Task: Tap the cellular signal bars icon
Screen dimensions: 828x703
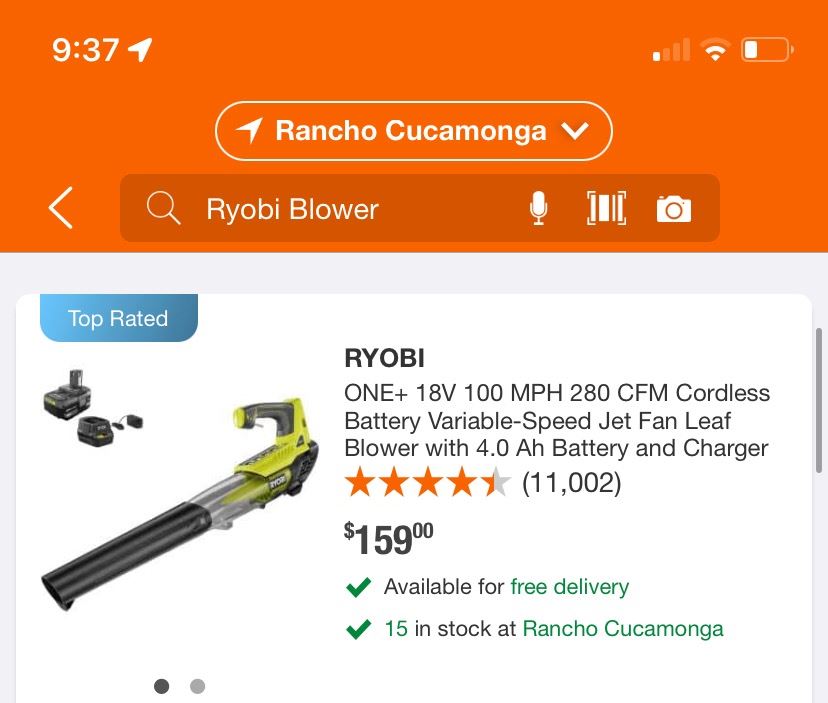Action: (671, 50)
